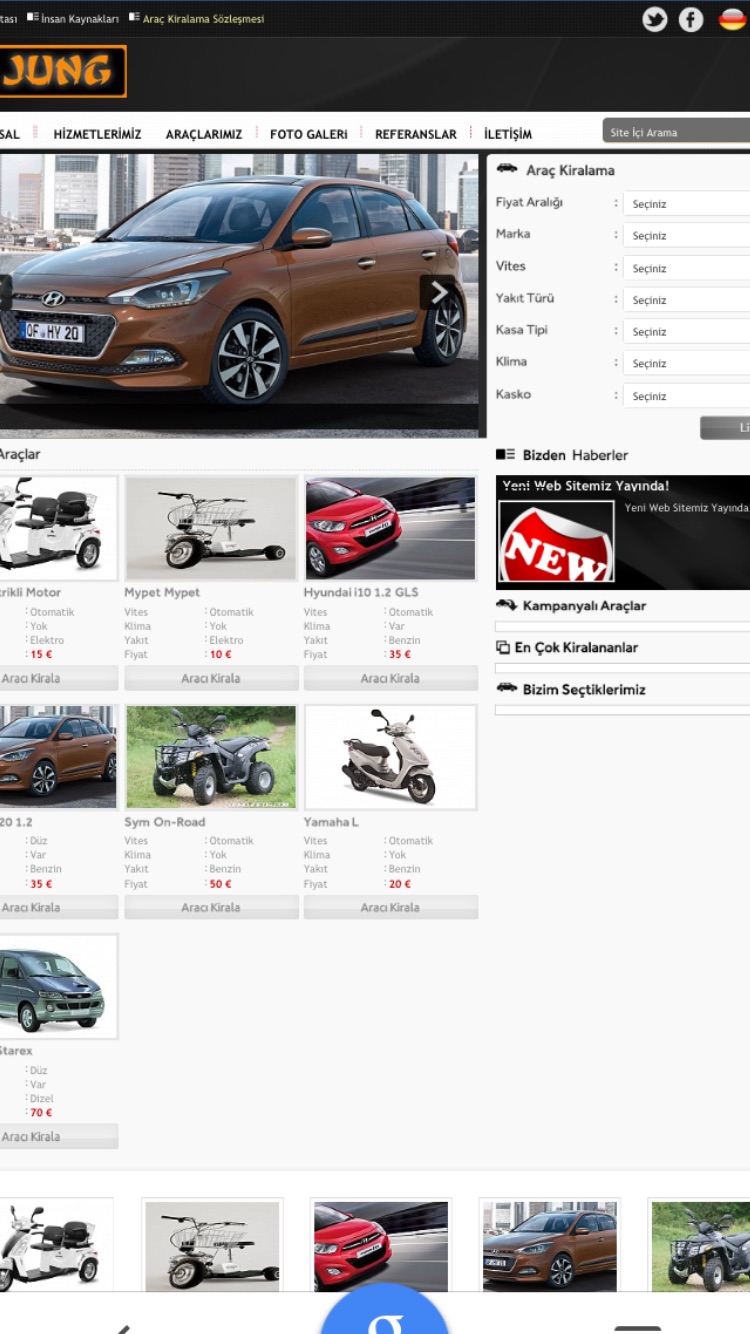Screen dimensions: 750x1334
Task: Select the green shopping scooter in bottom carousel
Action: point(212,1245)
